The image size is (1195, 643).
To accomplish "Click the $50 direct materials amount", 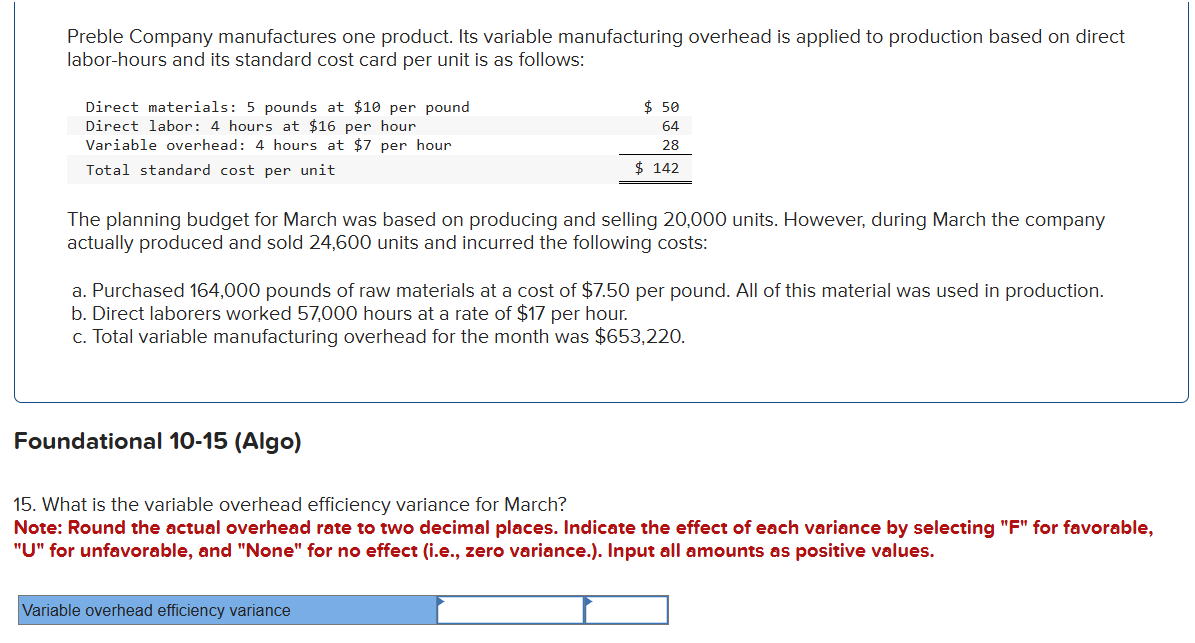I will [x=658, y=107].
